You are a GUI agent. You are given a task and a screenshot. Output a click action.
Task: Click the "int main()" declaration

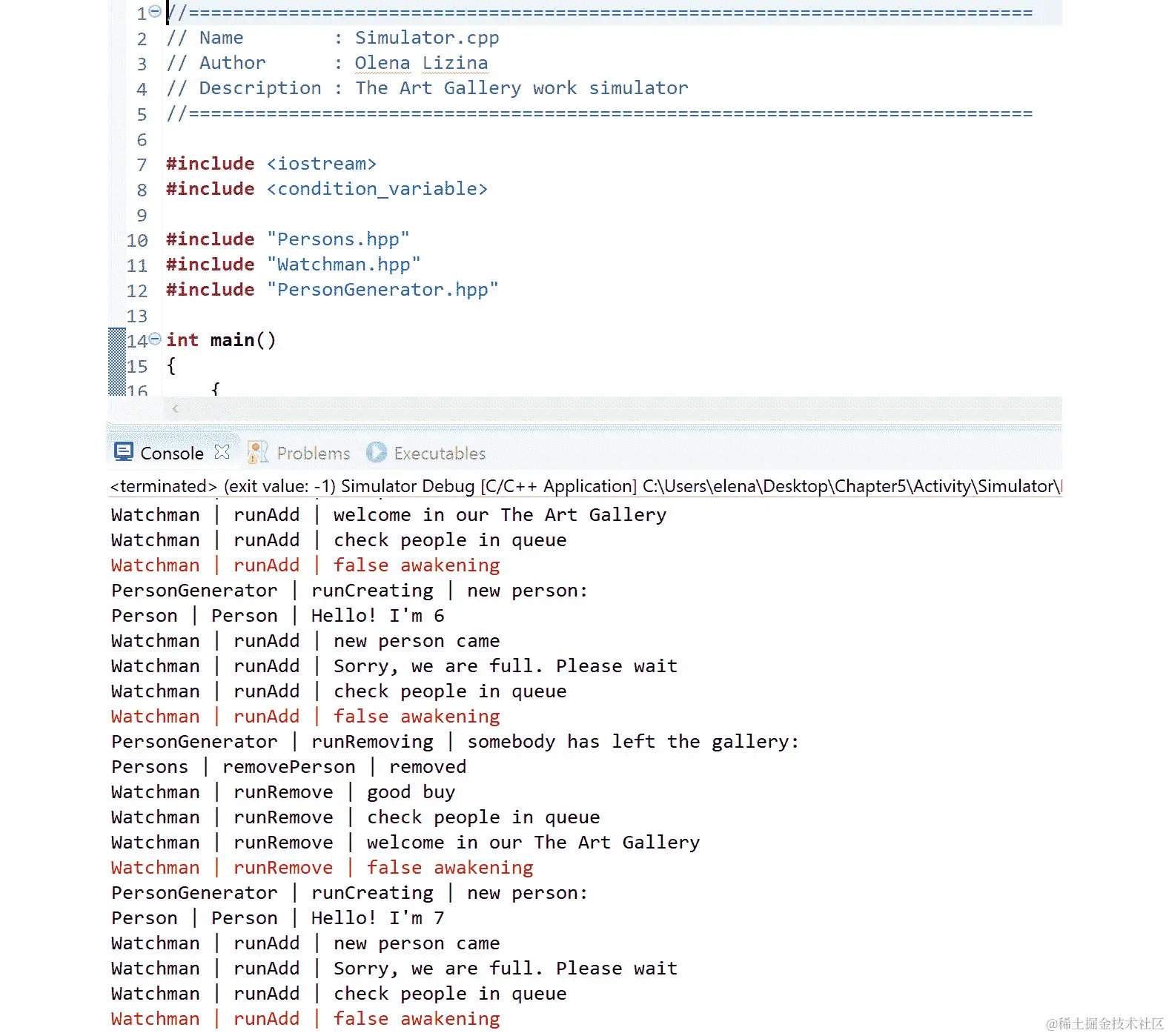[221, 340]
